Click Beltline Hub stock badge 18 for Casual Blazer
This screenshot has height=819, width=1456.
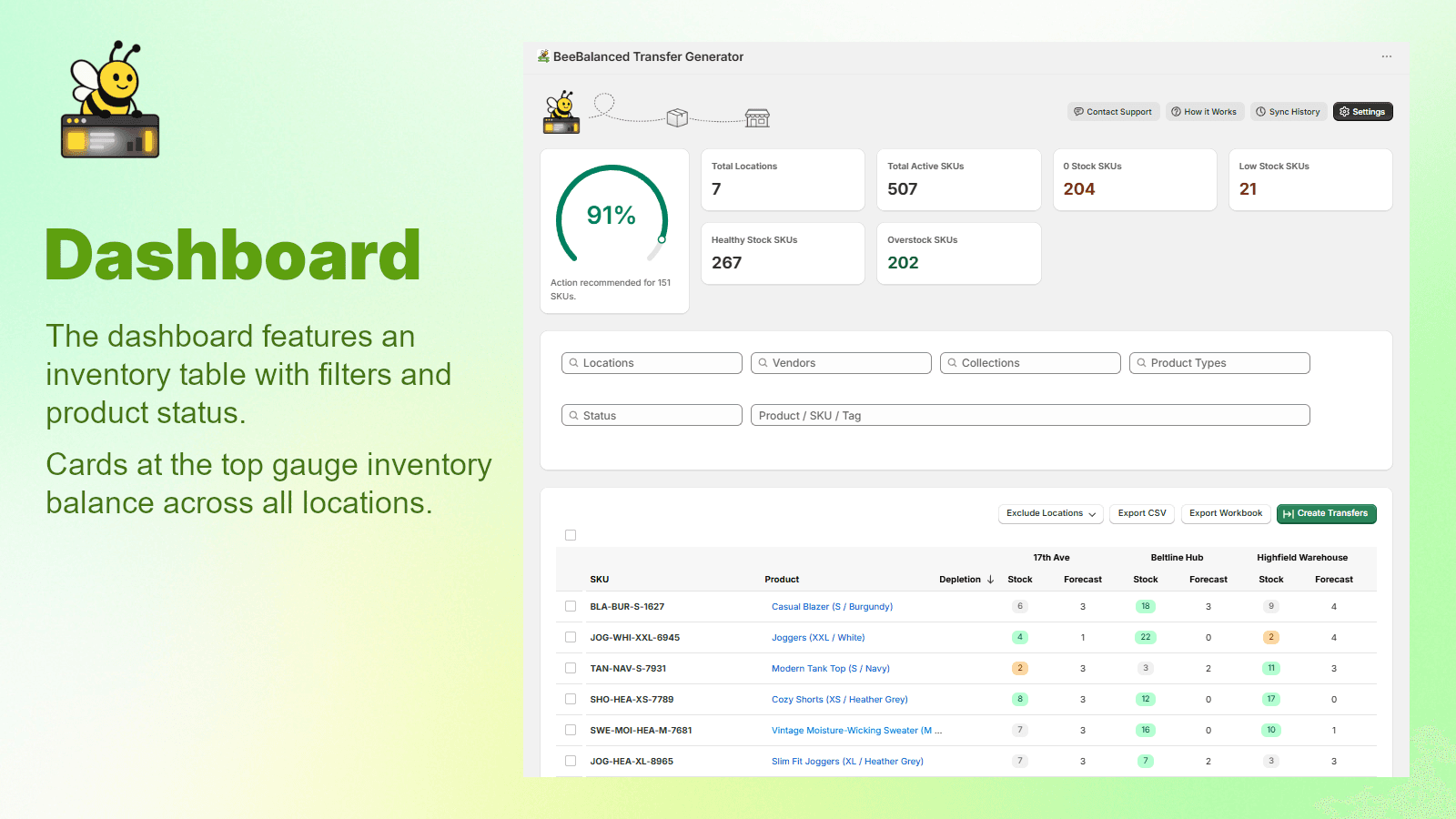point(1146,606)
